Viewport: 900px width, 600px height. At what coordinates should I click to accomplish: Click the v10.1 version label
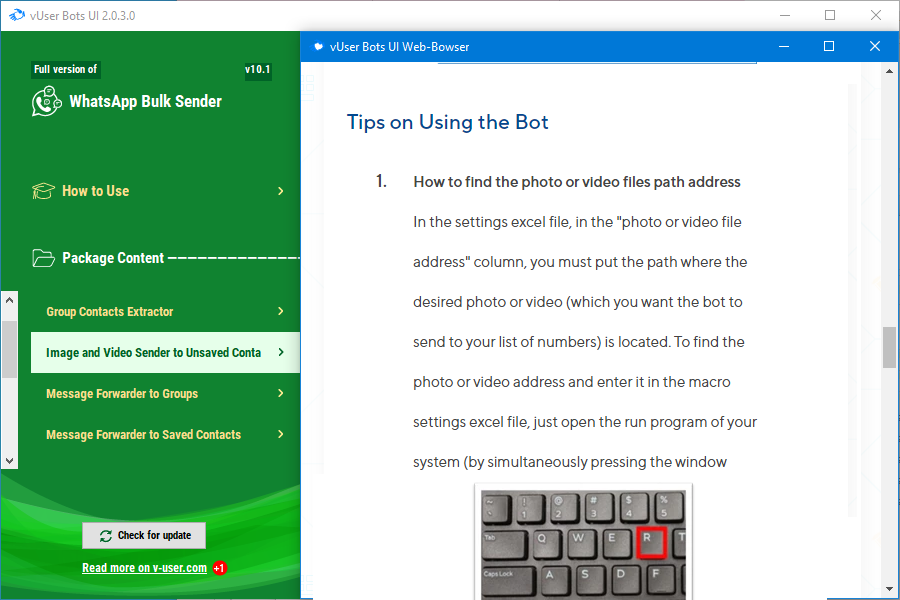(x=258, y=69)
